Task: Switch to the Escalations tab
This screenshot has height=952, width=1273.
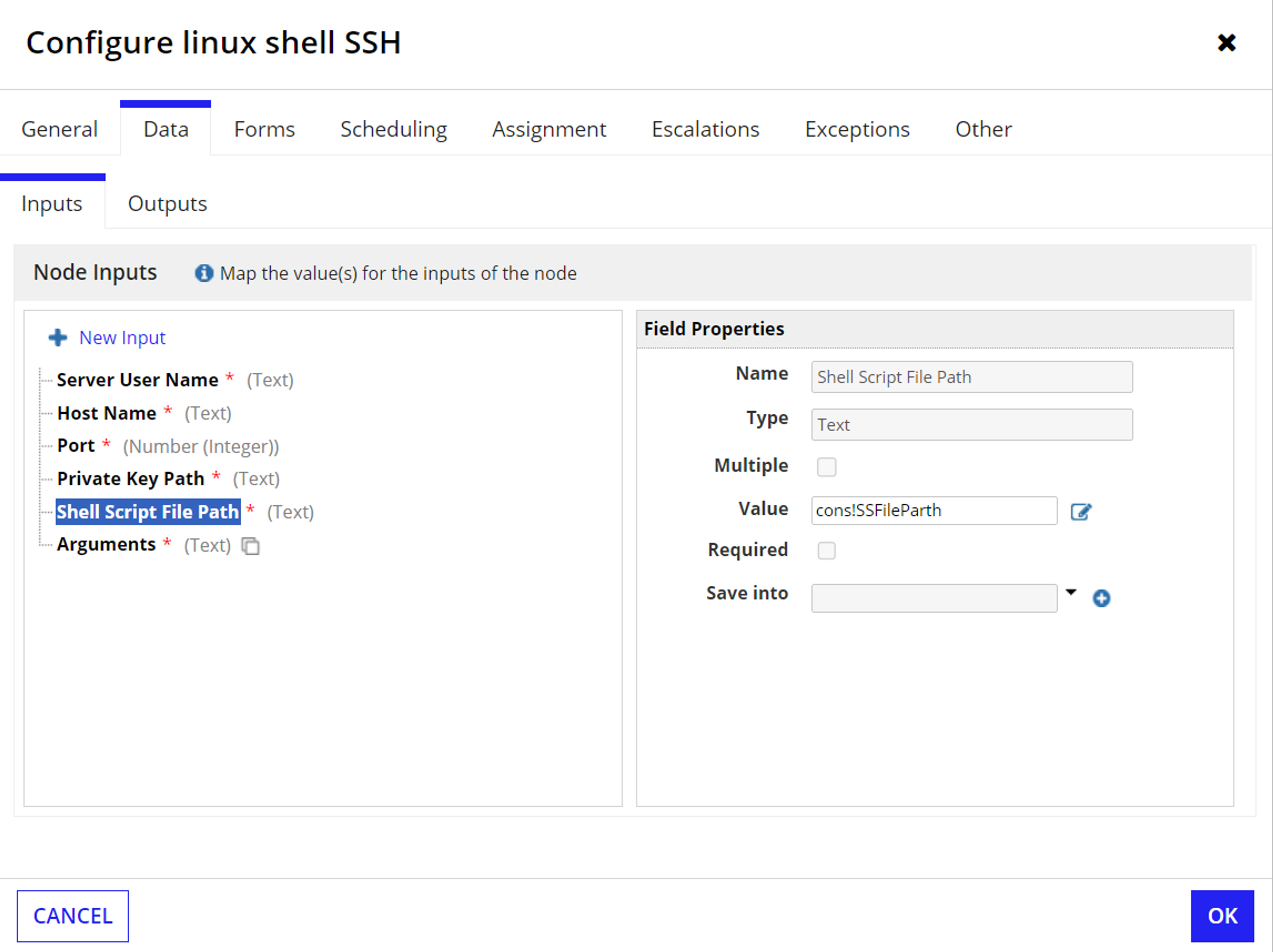Action: pos(705,129)
